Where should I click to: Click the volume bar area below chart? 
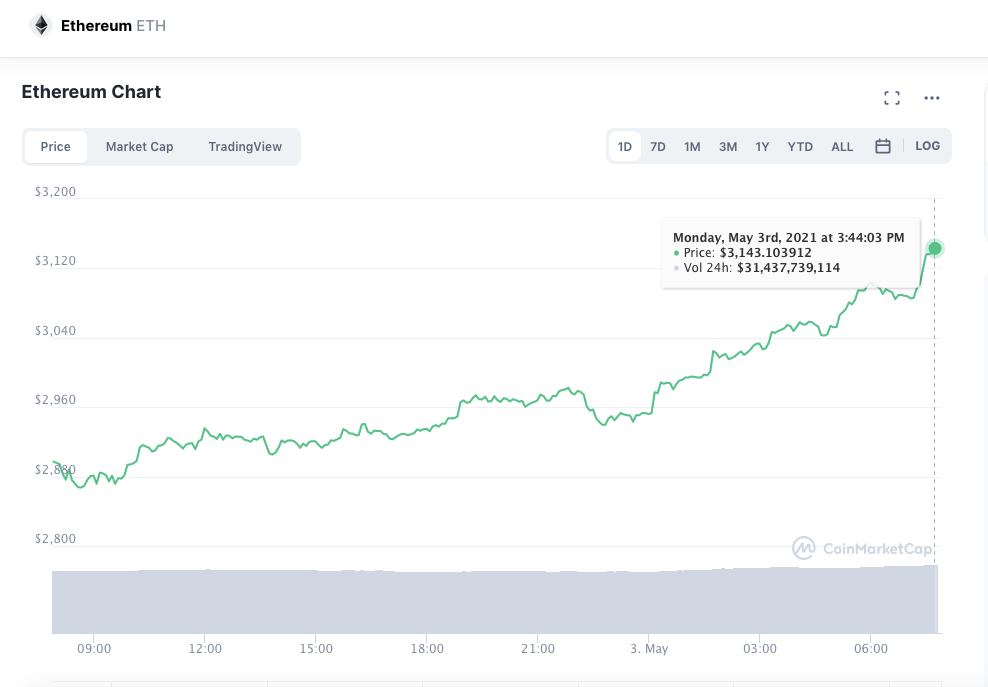click(495, 600)
